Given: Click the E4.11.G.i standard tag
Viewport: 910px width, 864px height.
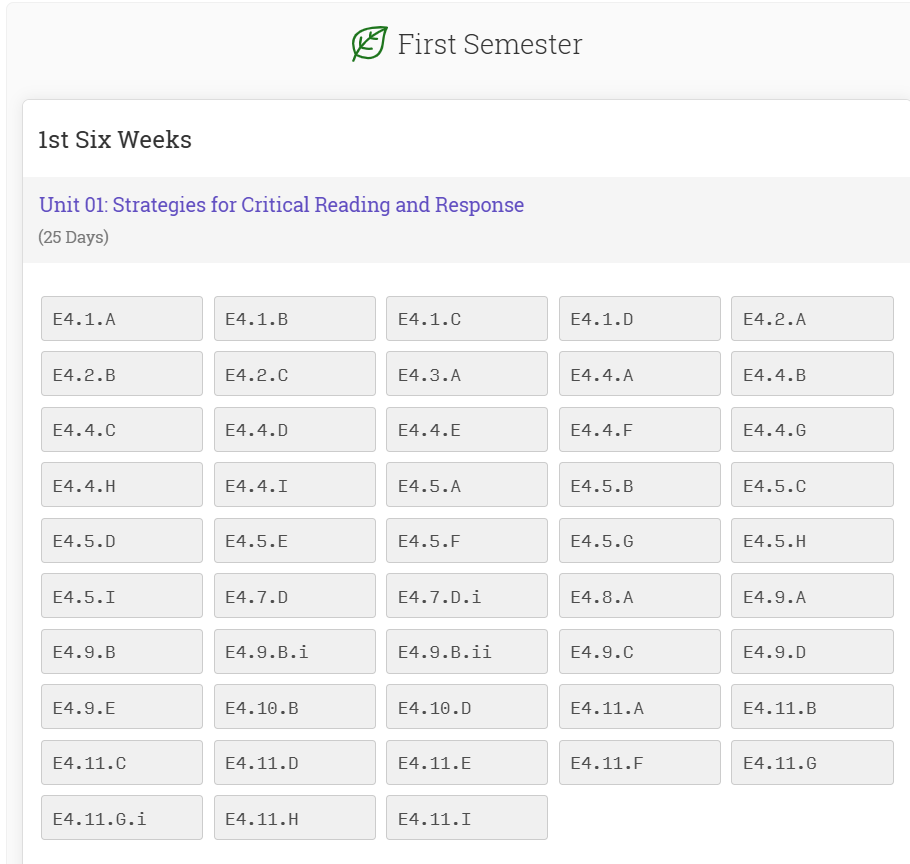Looking at the screenshot, I should 122,819.
